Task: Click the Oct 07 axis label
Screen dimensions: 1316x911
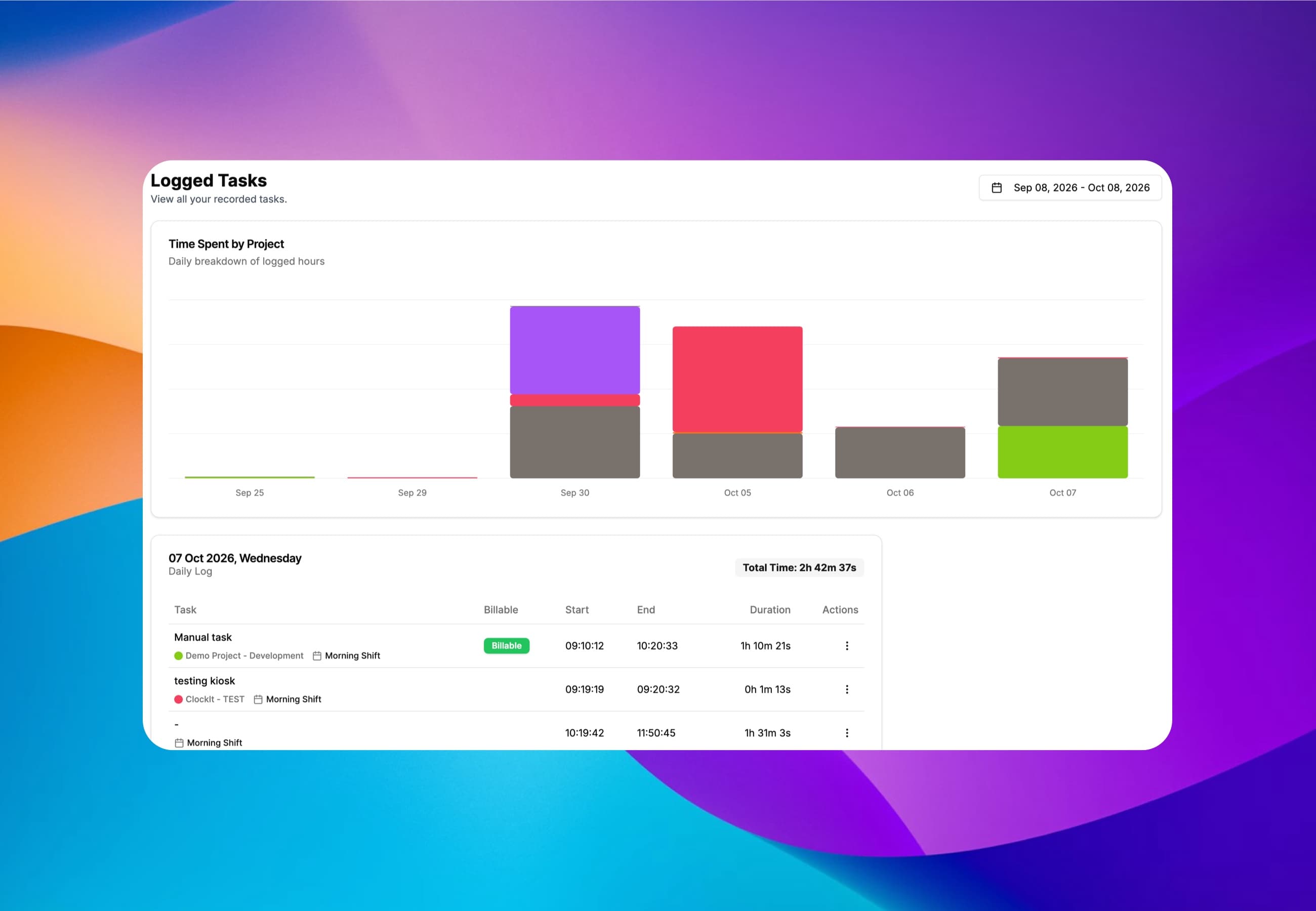Action: pyautogui.click(x=1062, y=492)
